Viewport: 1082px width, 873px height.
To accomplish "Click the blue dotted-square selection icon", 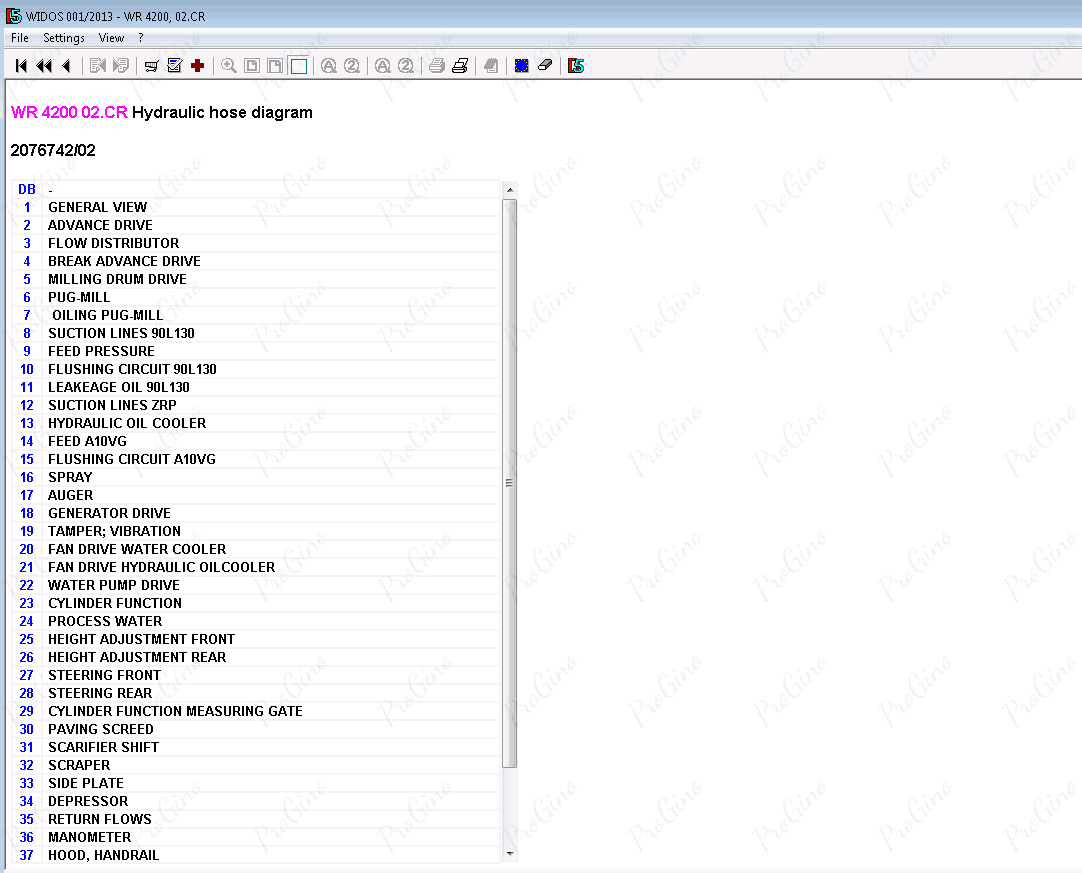I will [521, 66].
